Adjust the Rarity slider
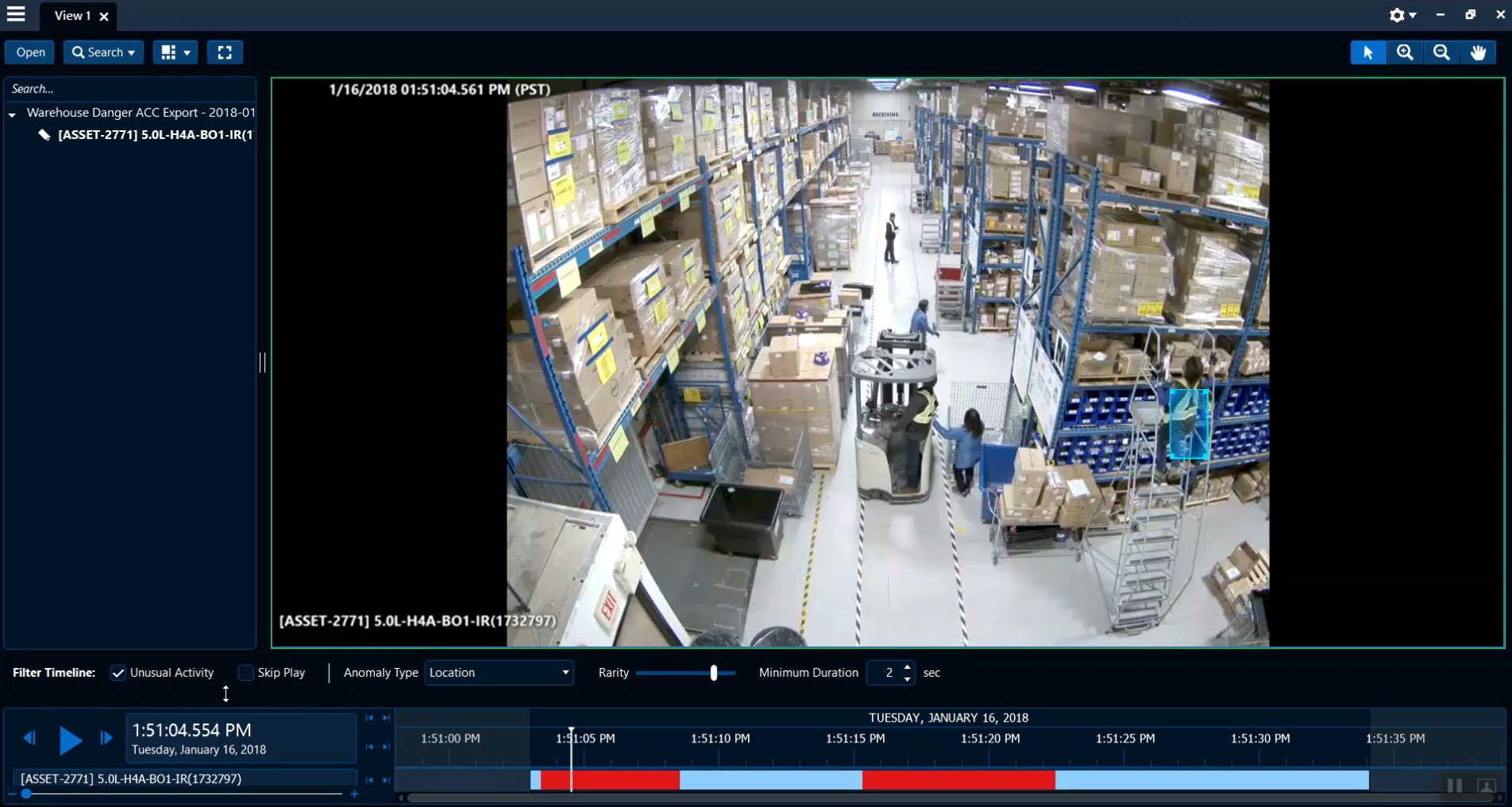Screen dimensions: 1512x807 [x=712, y=673]
